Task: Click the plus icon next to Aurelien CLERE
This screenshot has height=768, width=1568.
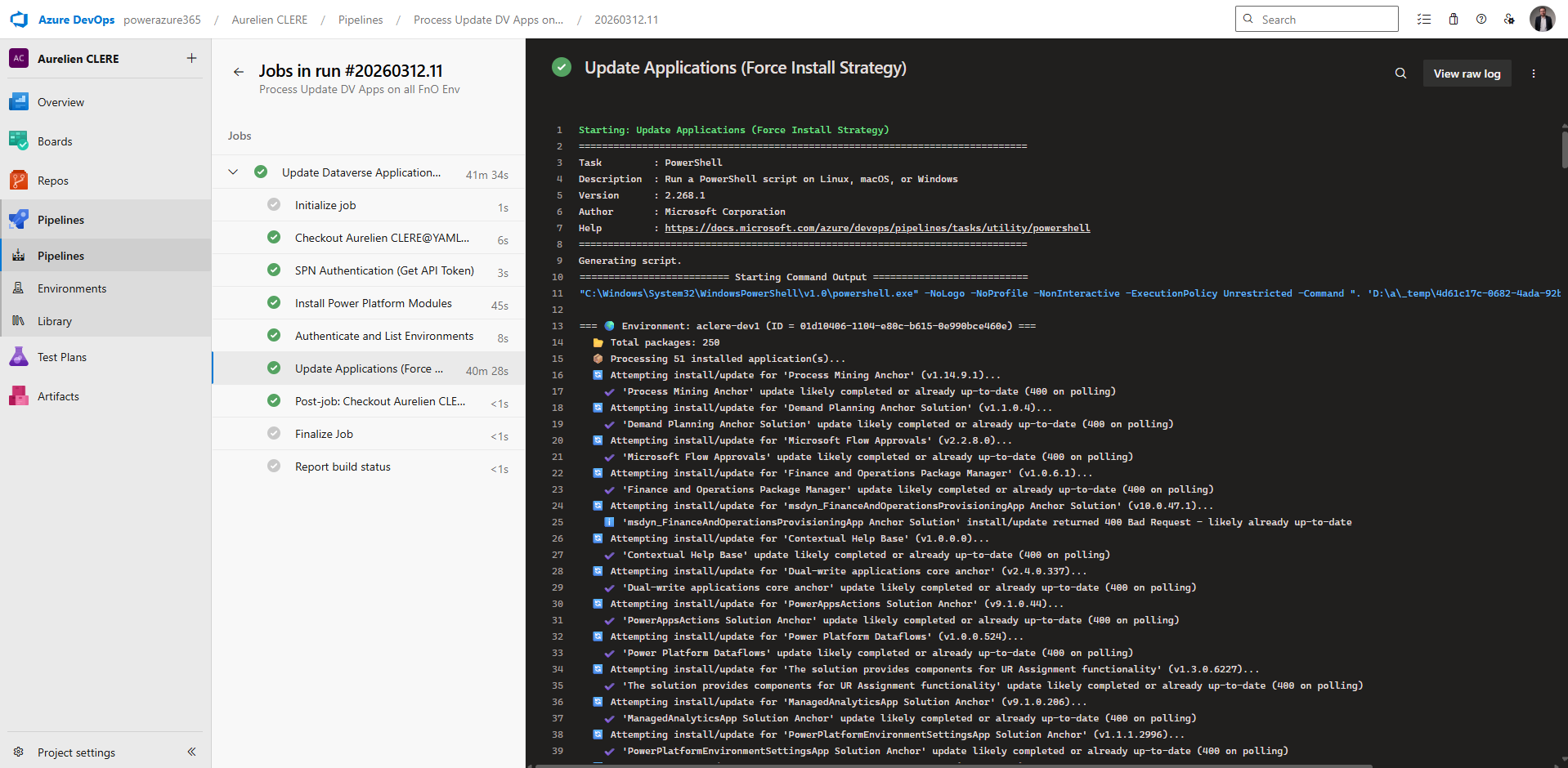Action: coord(191,58)
